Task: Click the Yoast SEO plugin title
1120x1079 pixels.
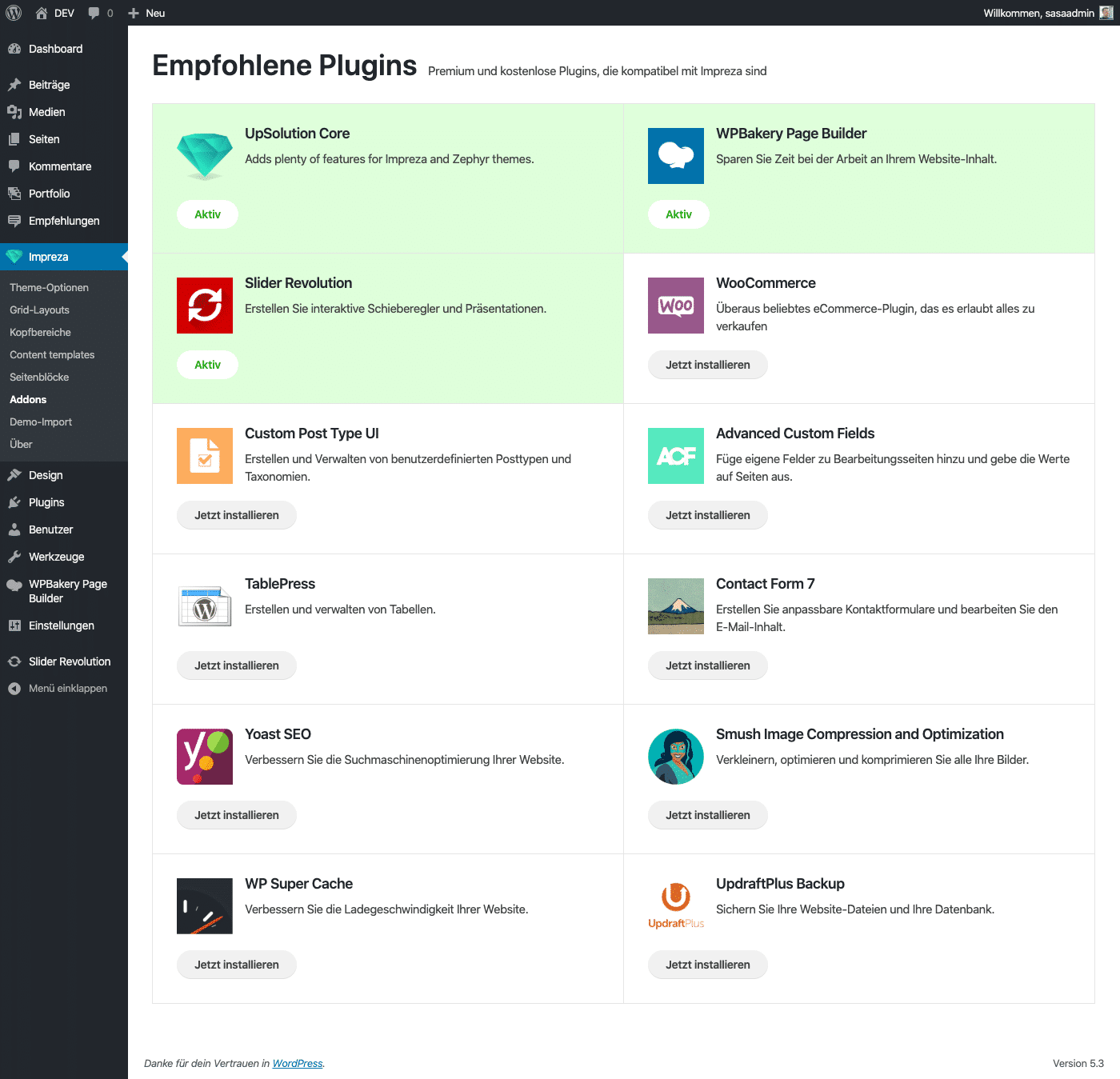Action: tap(278, 734)
